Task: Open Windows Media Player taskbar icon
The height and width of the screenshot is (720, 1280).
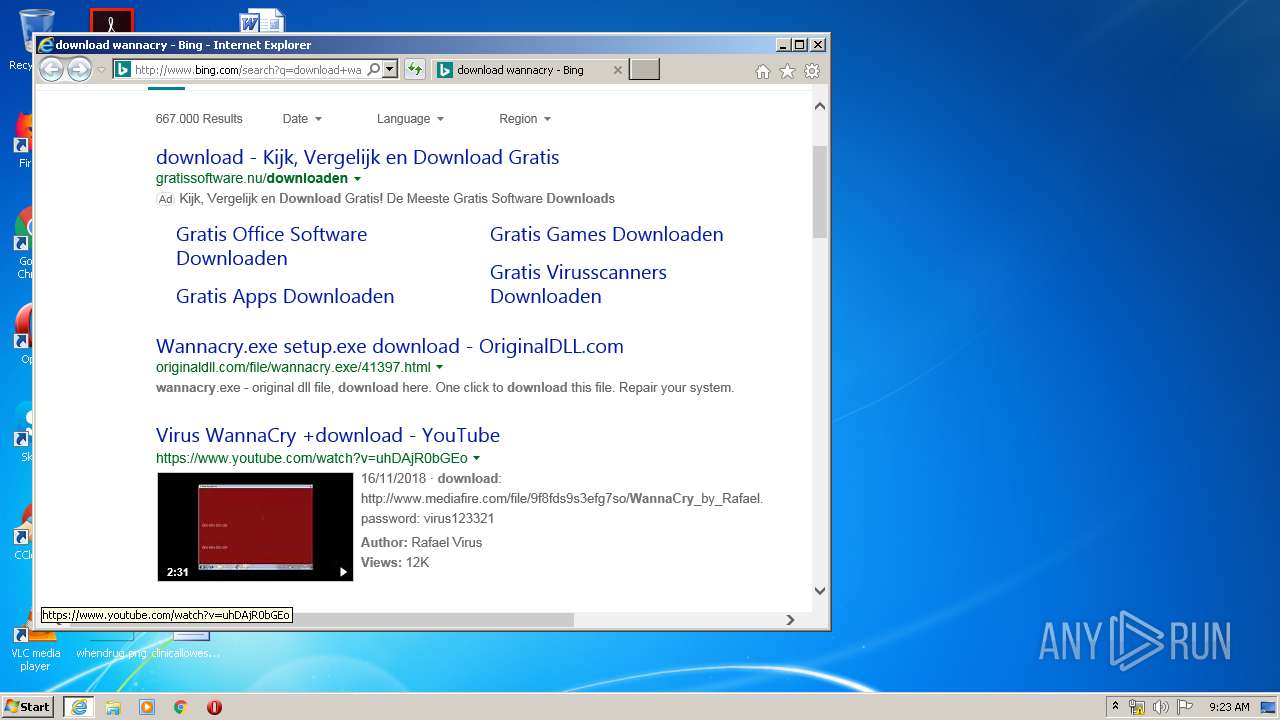Action: tap(147, 707)
